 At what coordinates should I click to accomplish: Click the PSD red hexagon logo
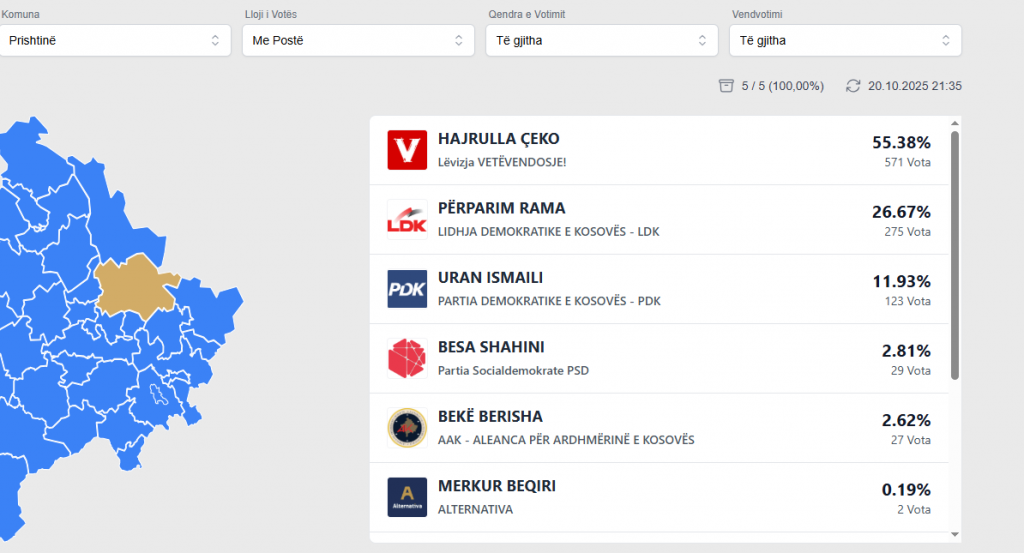click(x=407, y=358)
